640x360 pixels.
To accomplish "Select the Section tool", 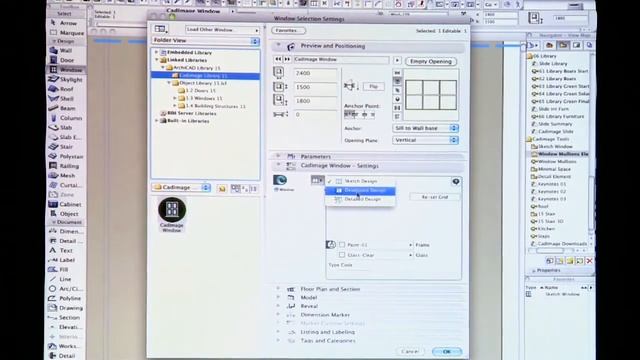I will 64,318.
